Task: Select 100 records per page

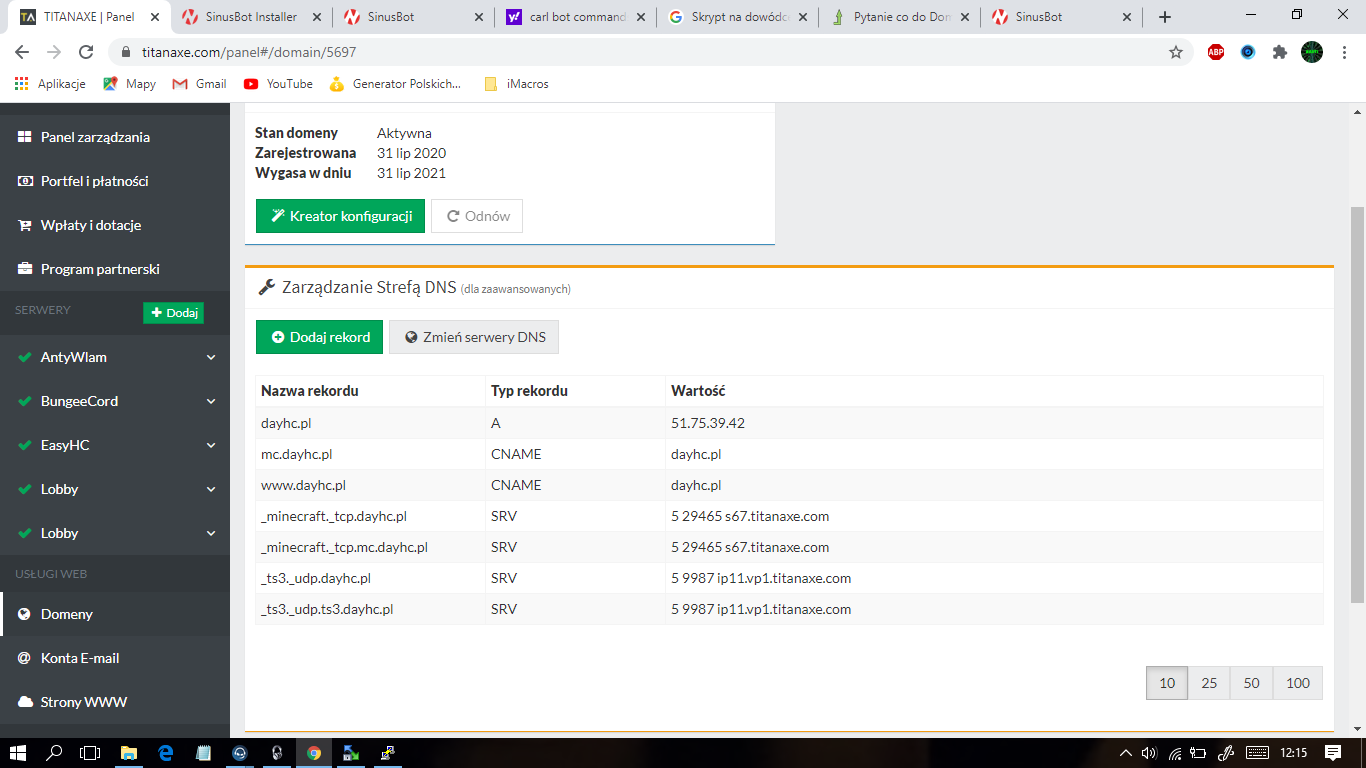Action: click(1298, 683)
